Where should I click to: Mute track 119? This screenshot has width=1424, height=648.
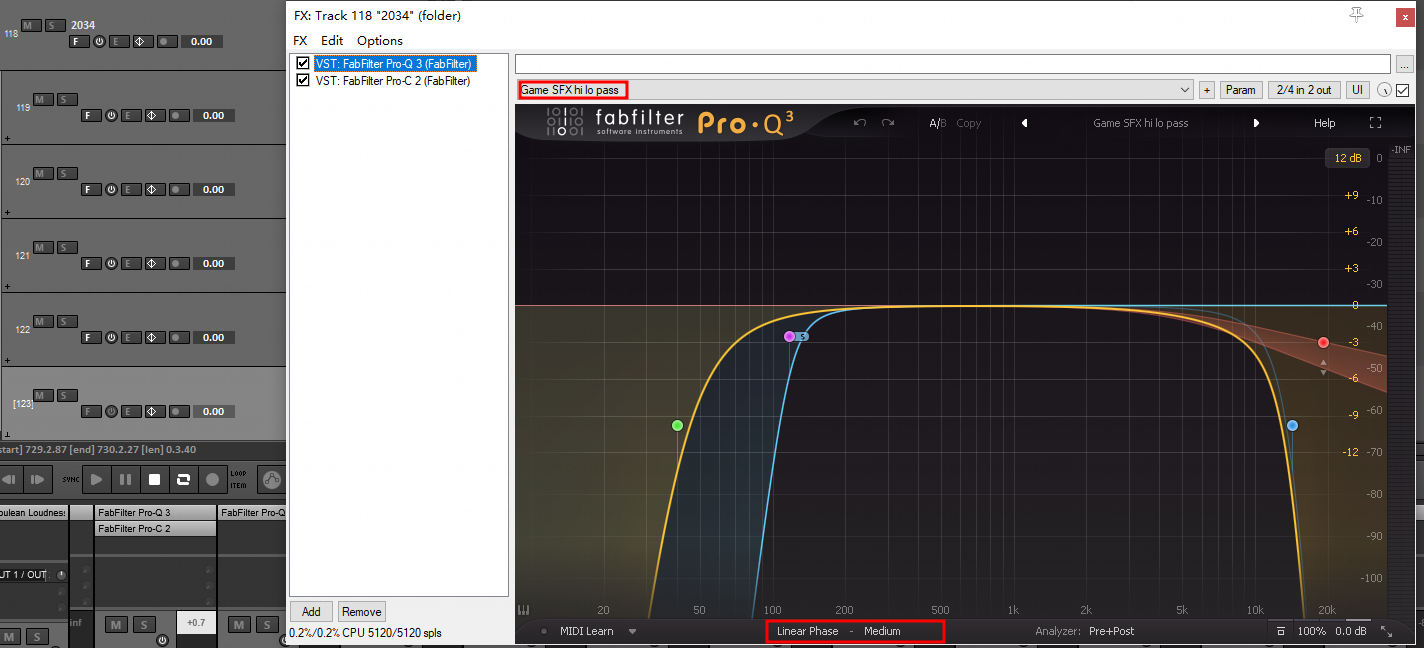pyautogui.click(x=43, y=99)
